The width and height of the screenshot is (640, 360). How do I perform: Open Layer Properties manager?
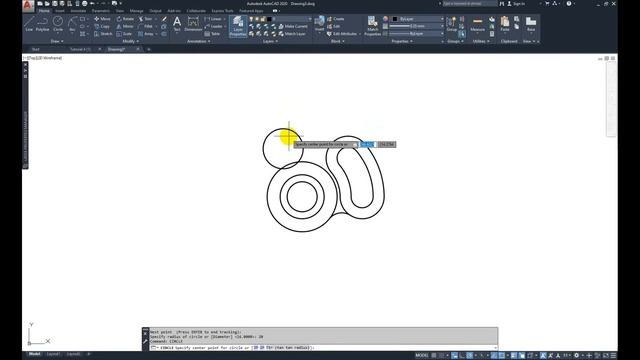238,26
